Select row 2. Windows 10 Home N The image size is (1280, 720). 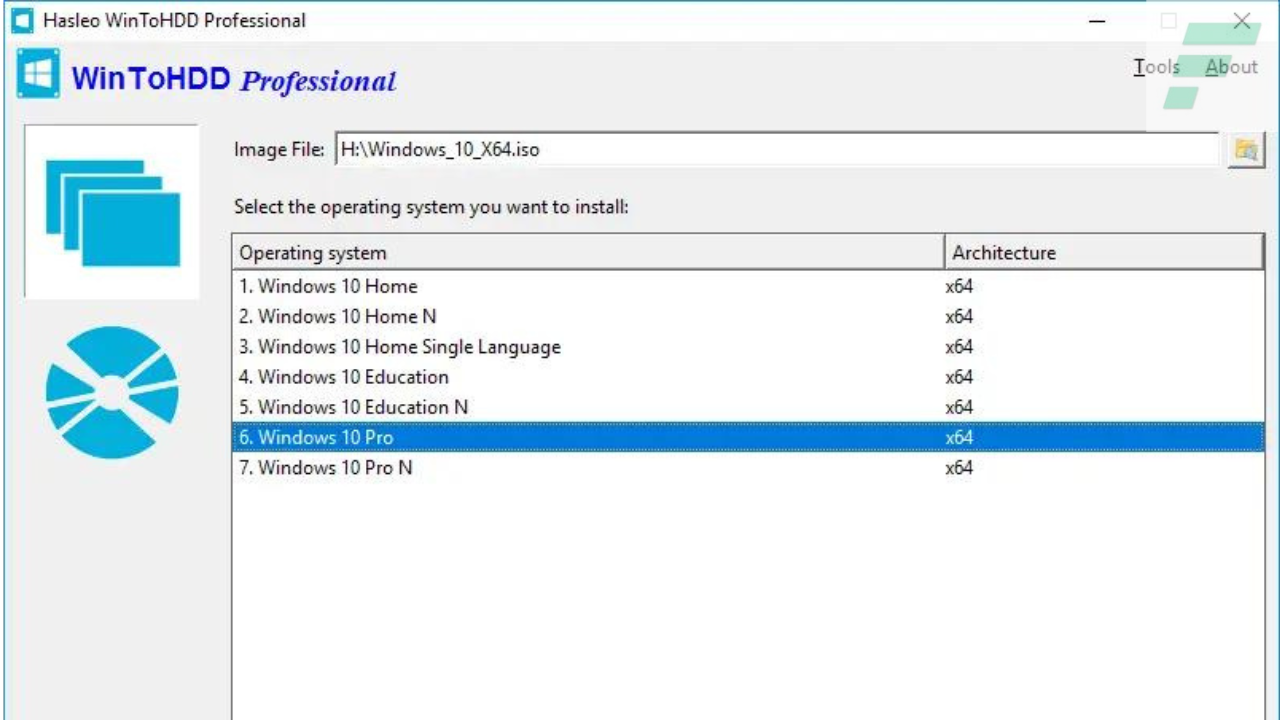coord(748,316)
